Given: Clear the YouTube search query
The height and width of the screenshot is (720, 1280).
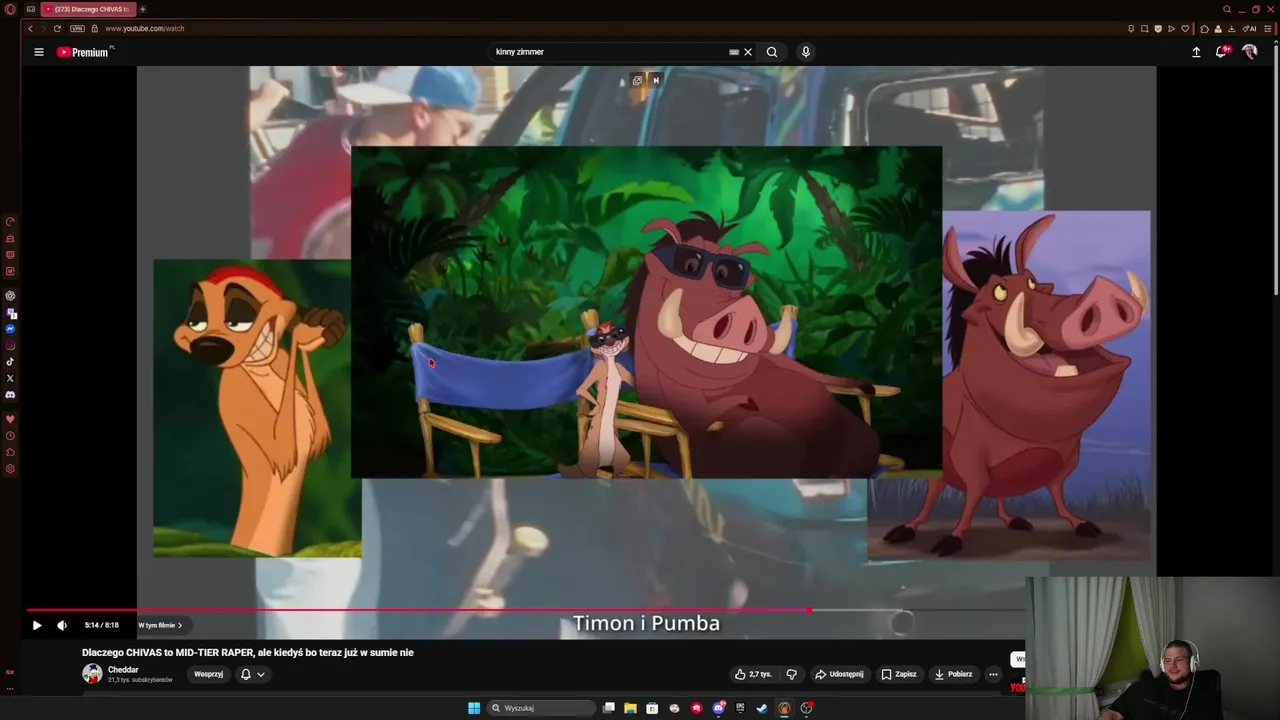Looking at the screenshot, I should [748, 52].
